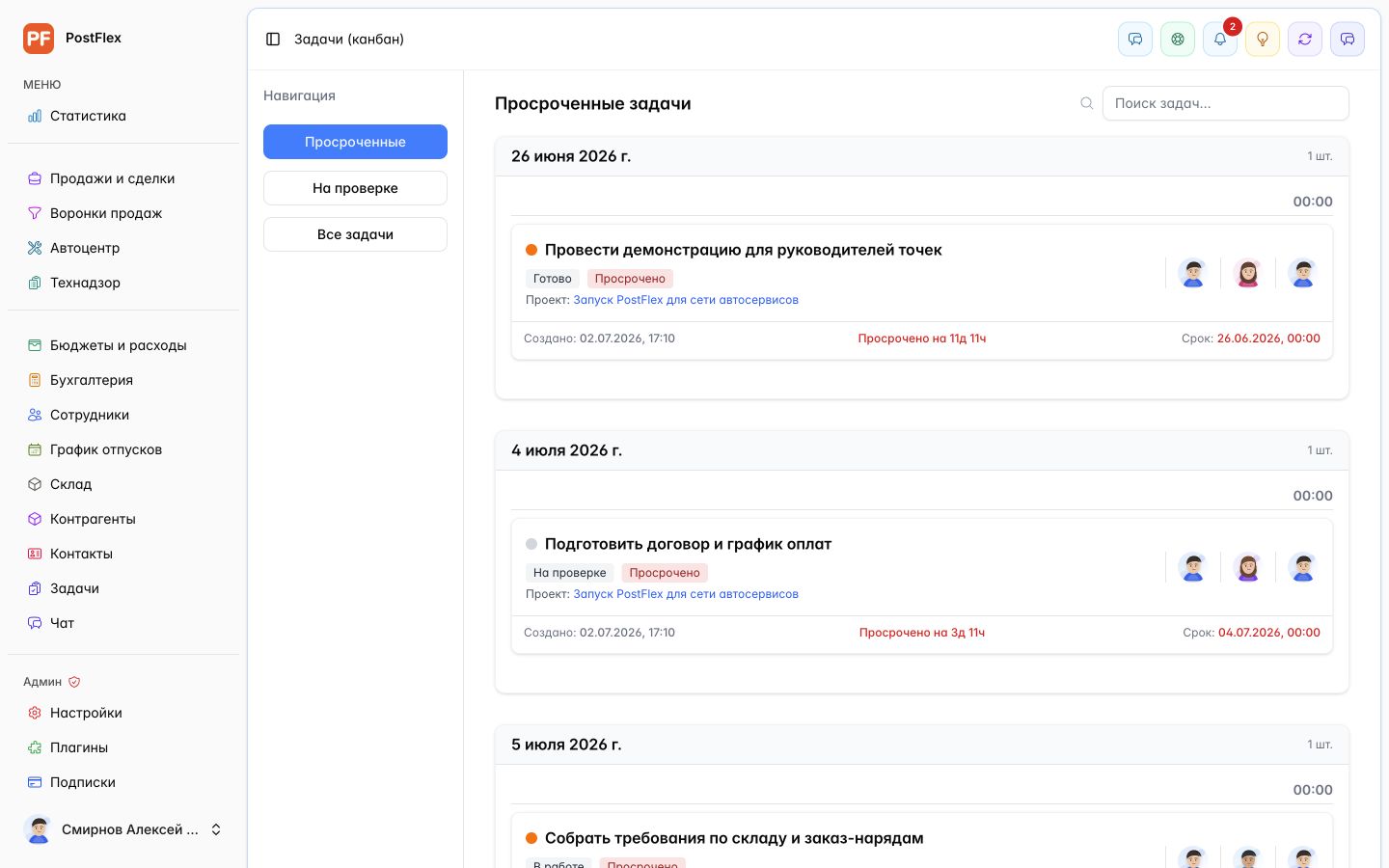The image size is (1389, 868).
Task: Click the Просрочено на 11д 11ч text
Action: tap(922, 339)
